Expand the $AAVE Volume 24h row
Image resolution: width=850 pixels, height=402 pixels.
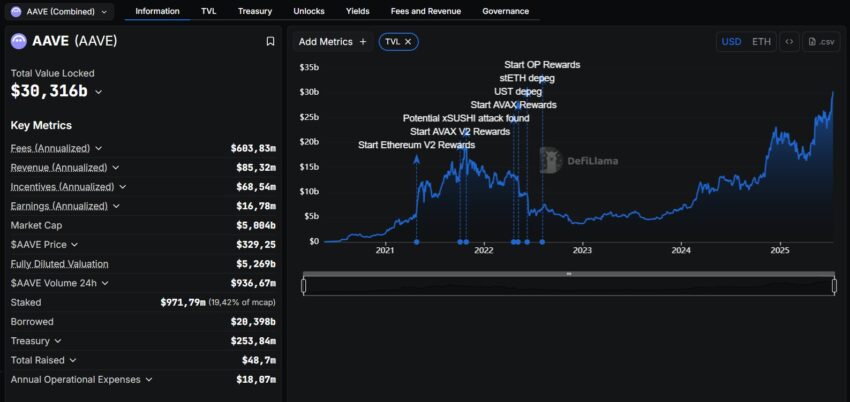click(105, 283)
